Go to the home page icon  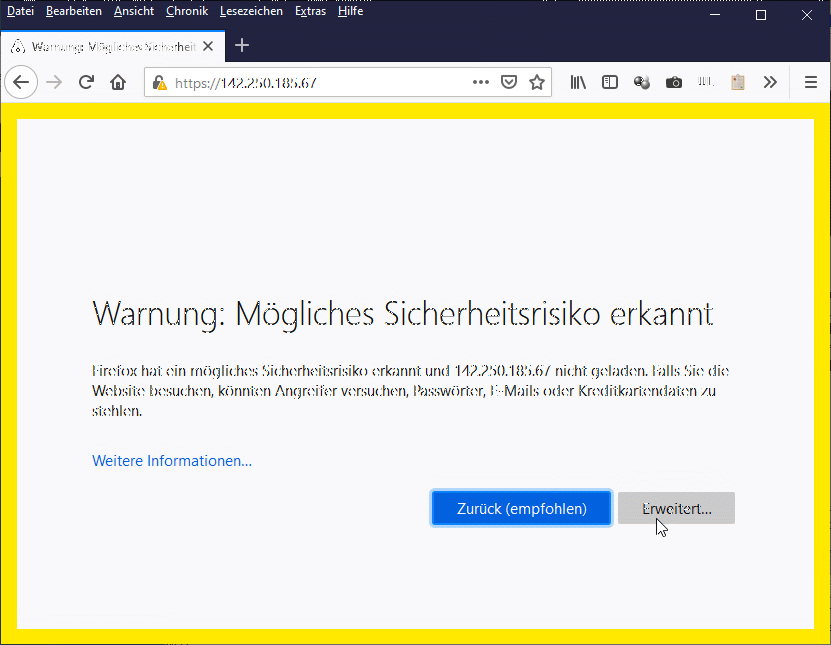(x=118, y=83)
